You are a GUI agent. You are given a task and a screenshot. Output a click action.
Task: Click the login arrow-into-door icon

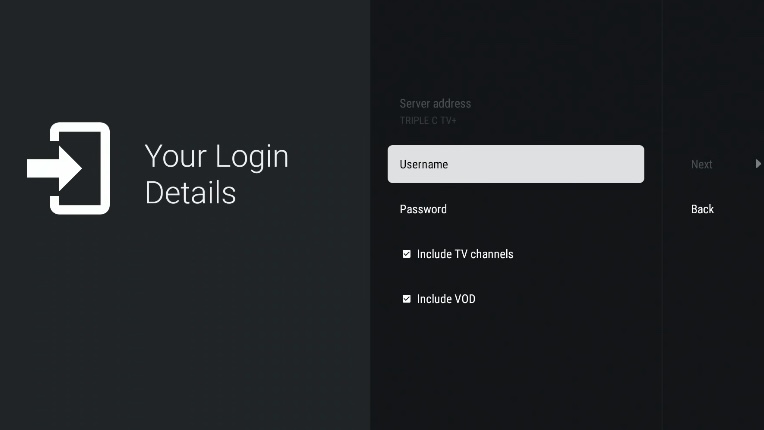click(x=68, y=168)
